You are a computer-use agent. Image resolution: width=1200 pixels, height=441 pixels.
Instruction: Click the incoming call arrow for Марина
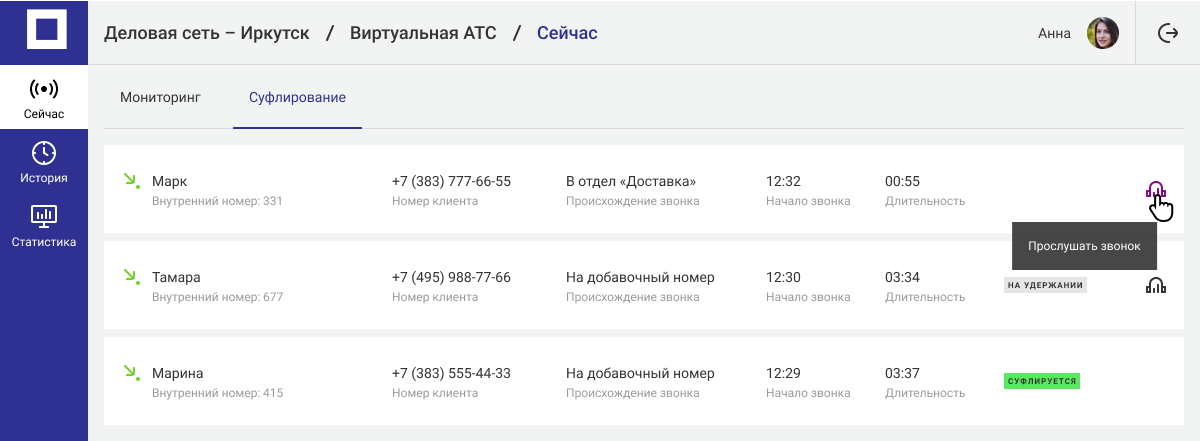pos(130,373)
